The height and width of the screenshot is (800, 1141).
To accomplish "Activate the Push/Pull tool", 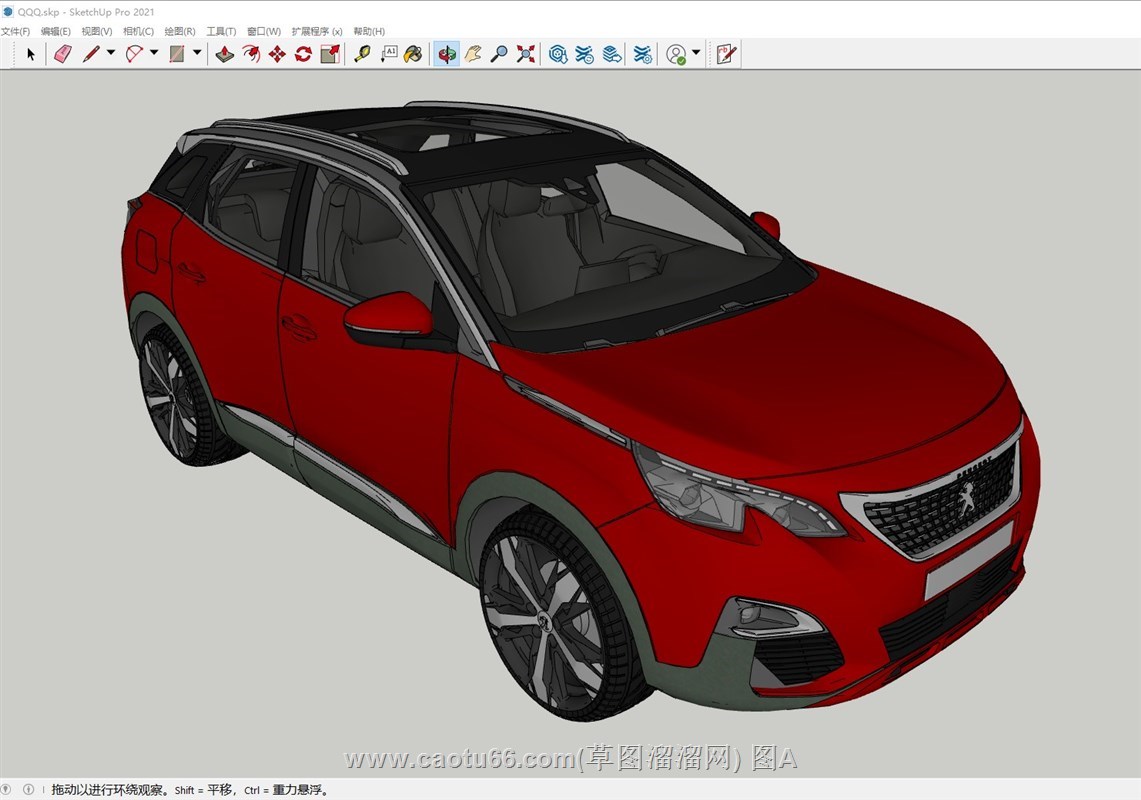I will 225,54.
